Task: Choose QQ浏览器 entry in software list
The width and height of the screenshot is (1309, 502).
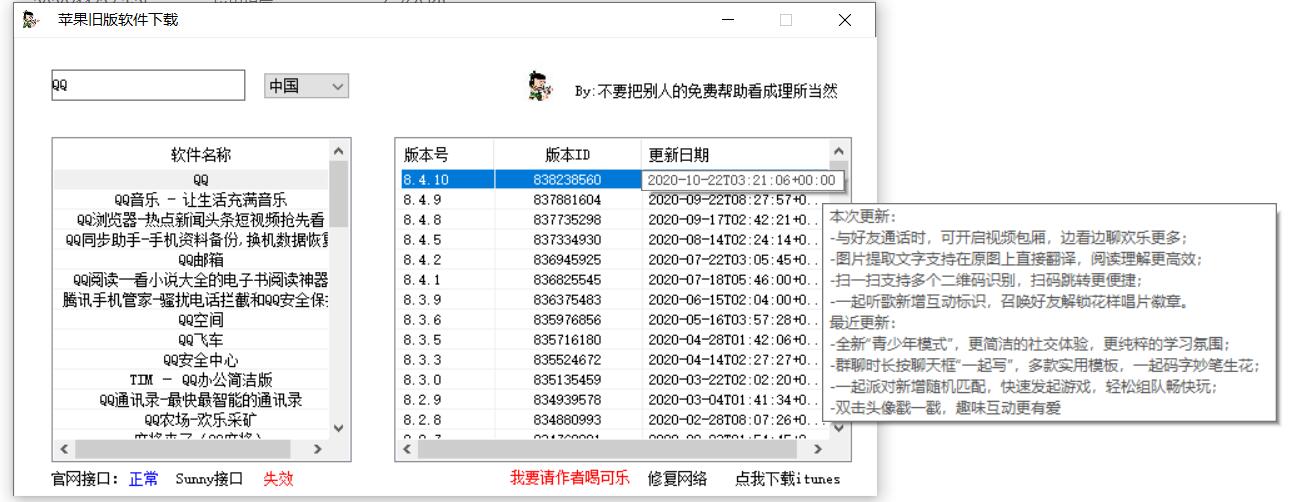Action: [x=191, y=219]
